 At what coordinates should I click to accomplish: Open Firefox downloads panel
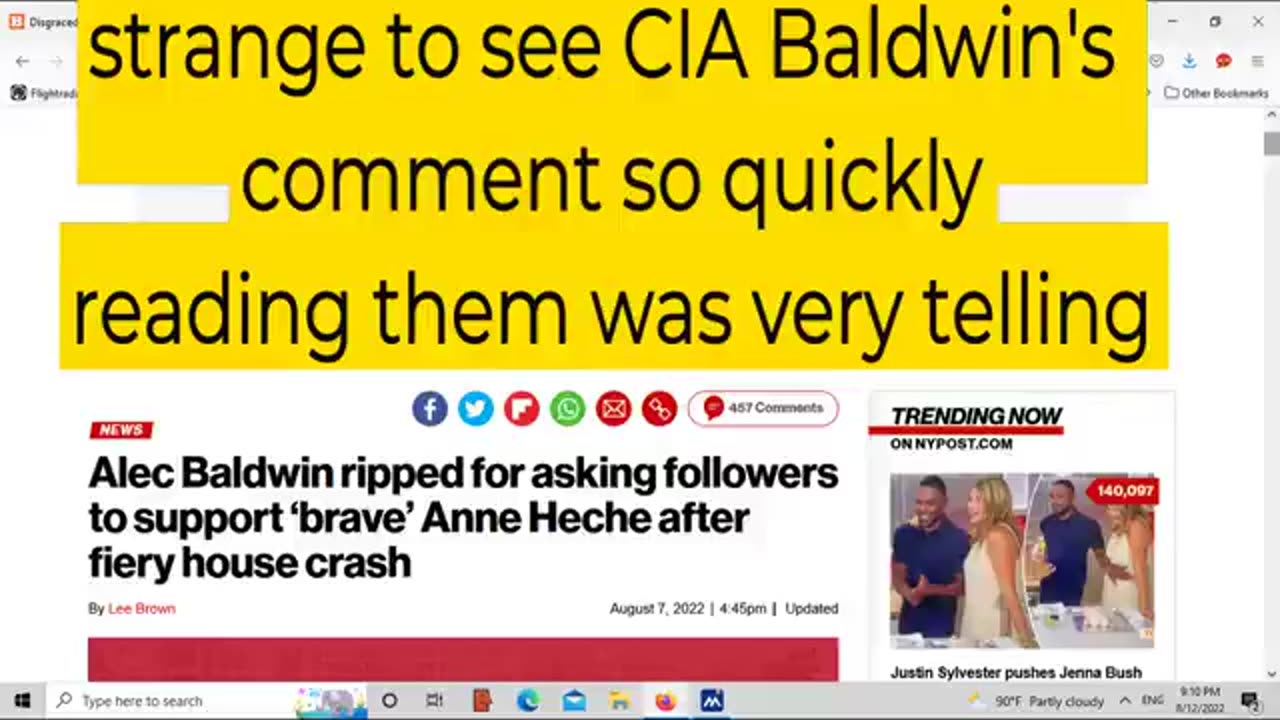[x=1189, y=61]
